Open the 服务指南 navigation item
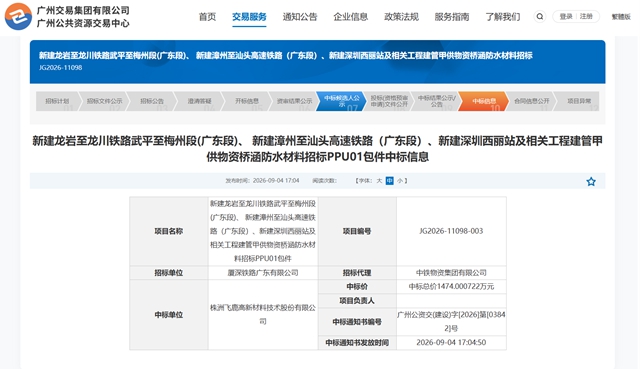The height and width of the screenshot is (369, 640). point(452,17)
